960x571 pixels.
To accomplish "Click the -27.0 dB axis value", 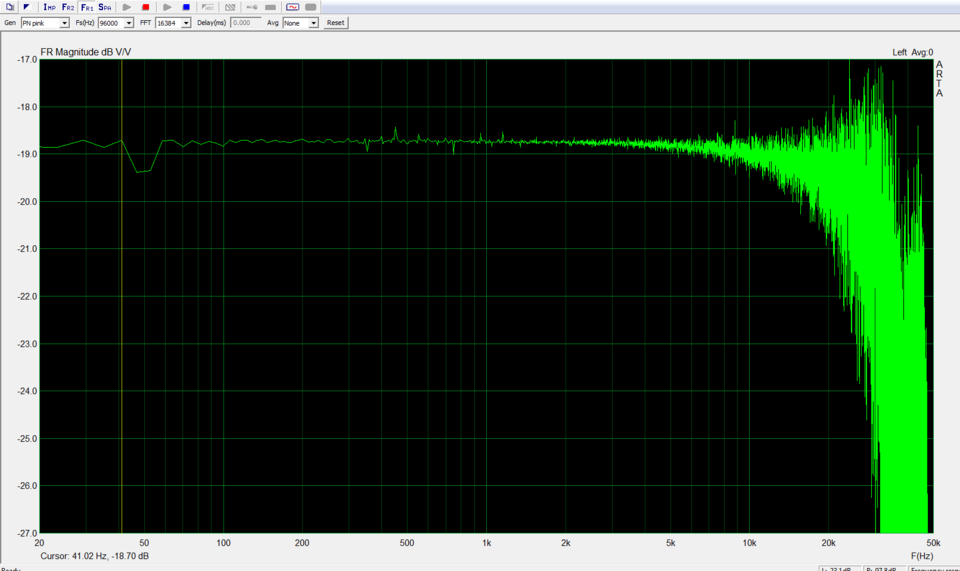I will pyautogui.click(x=27, y=533).
